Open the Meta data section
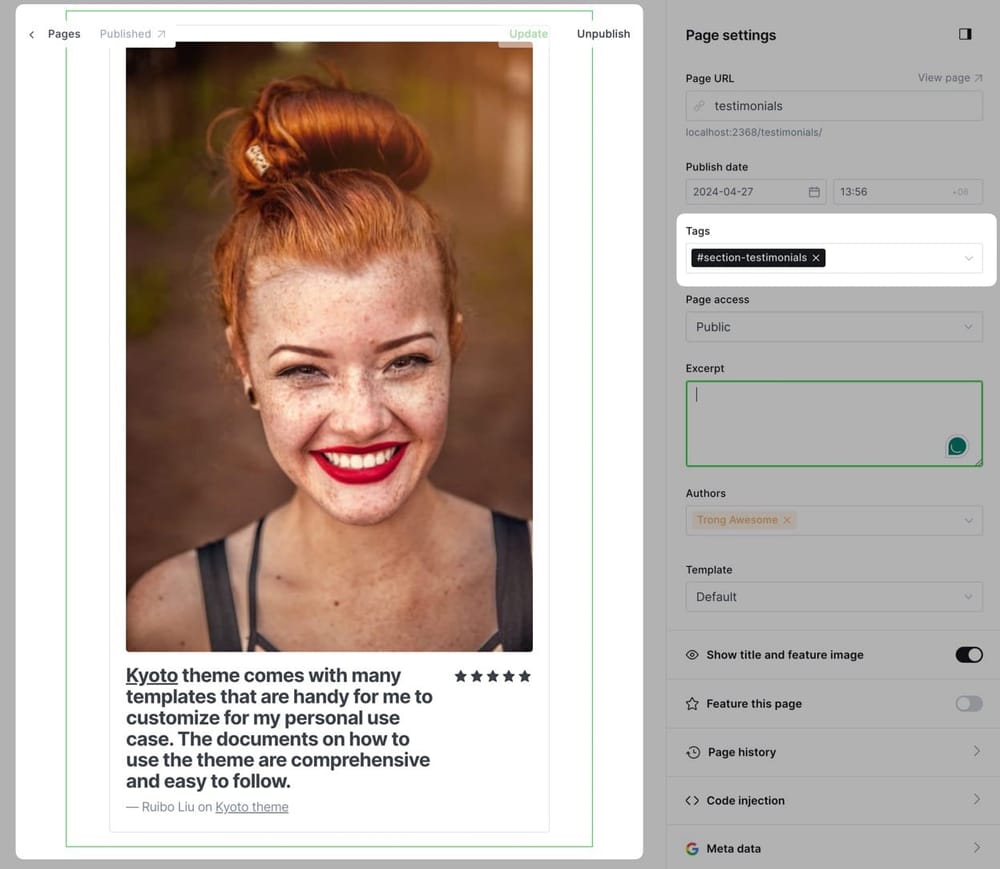Viewport: 1000px width, 869px height. (833, 849)
